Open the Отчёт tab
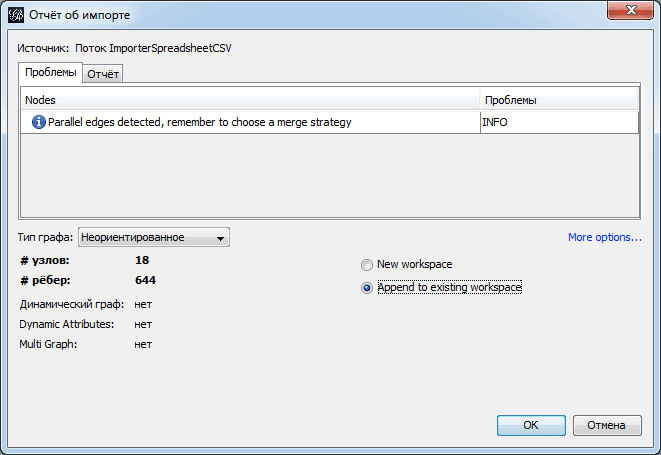The width and height of the screenshot is (661, 455). (x=103, y=74)
